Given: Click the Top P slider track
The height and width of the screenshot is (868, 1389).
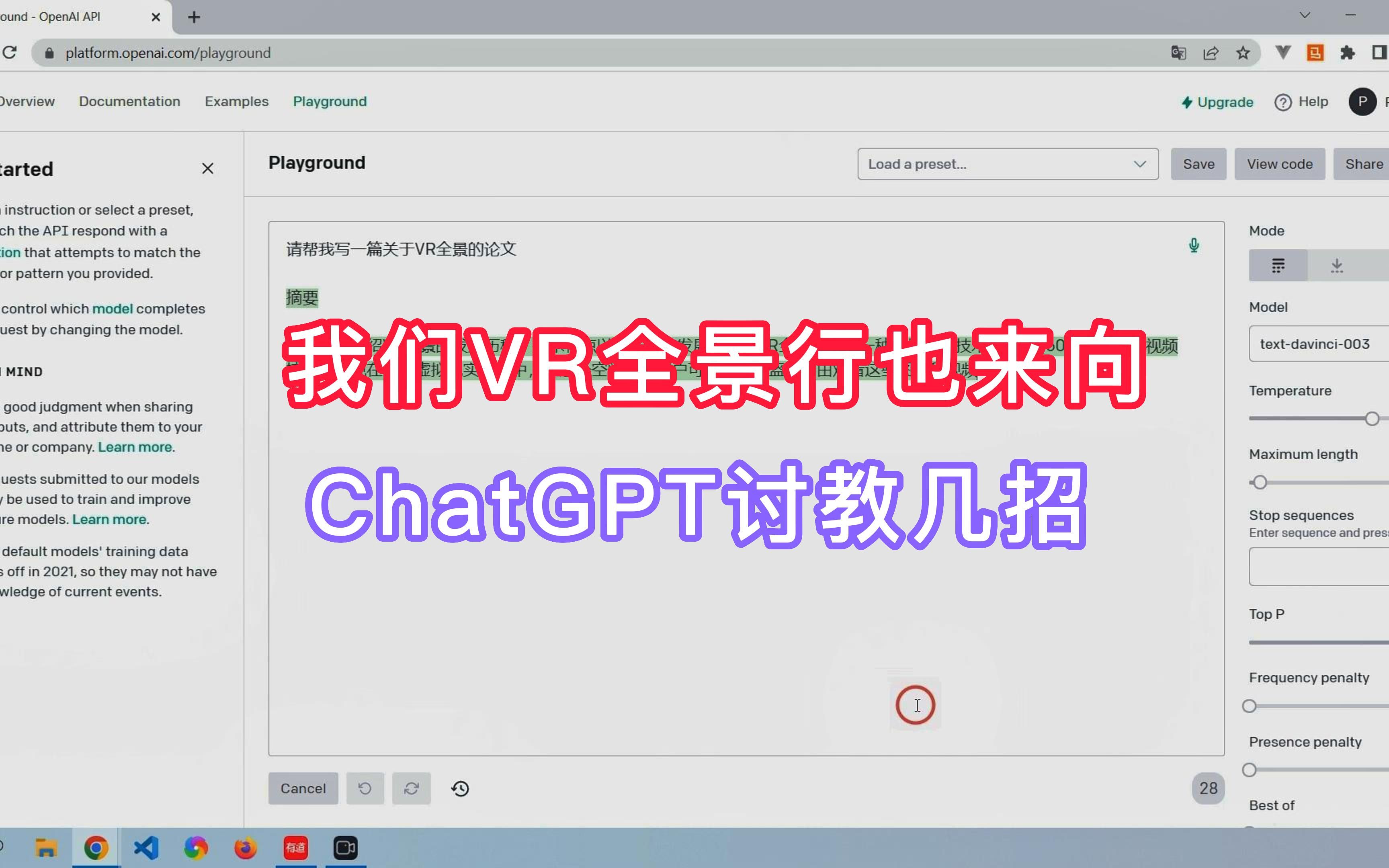Looking at the screenshot, I should tap(1319, 643).
